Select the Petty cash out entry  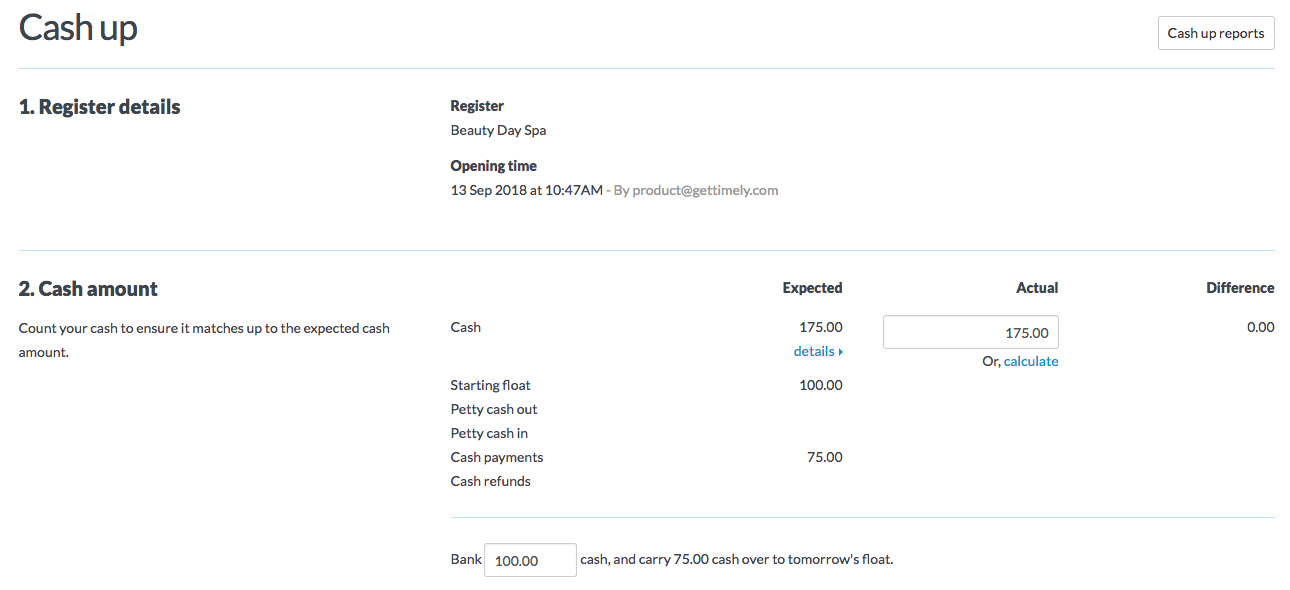[x=493, y=409]
